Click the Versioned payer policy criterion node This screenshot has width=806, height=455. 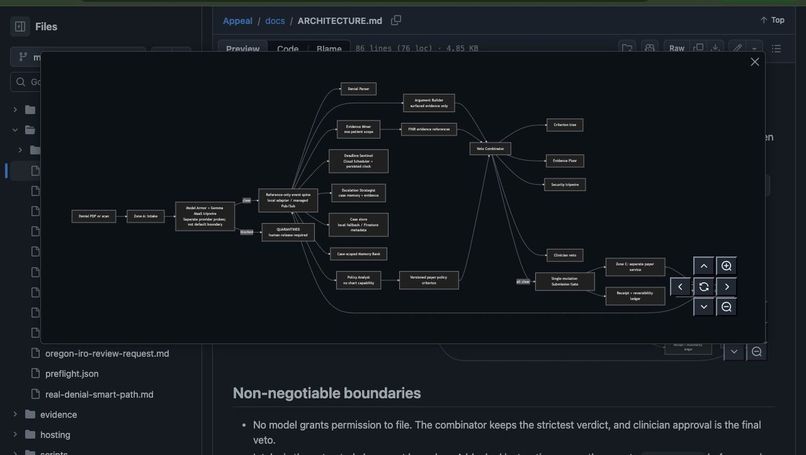[x=429, y=280]
